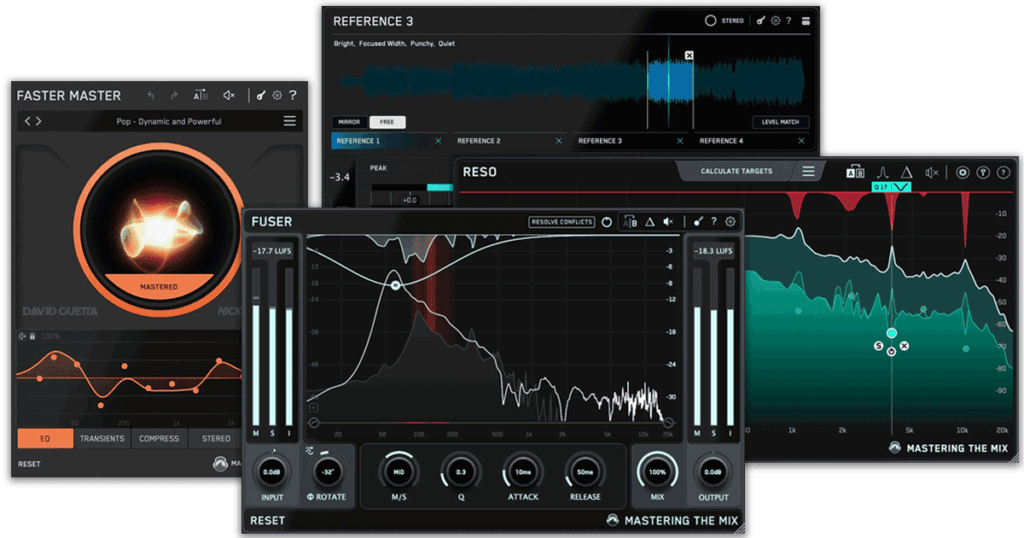Toggle A/B compare in Fuser

(x=630, y=222)
